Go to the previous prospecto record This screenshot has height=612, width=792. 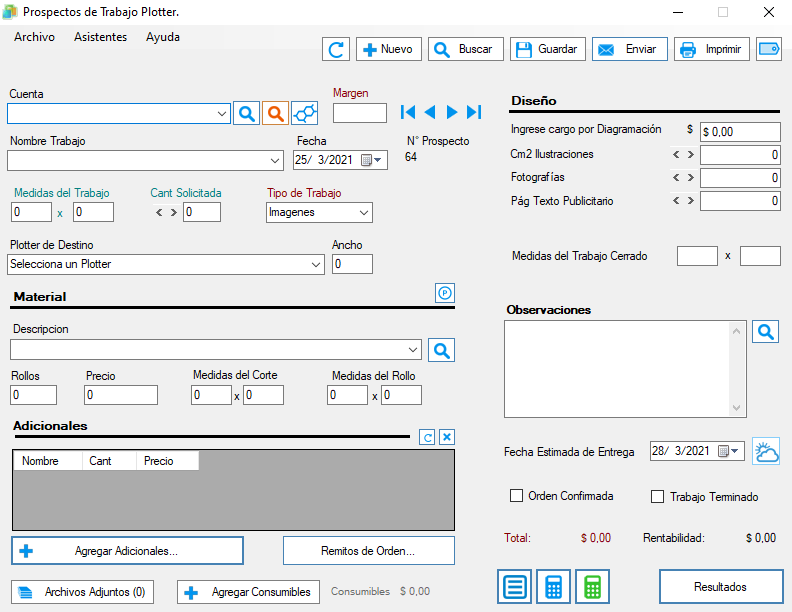430,112
